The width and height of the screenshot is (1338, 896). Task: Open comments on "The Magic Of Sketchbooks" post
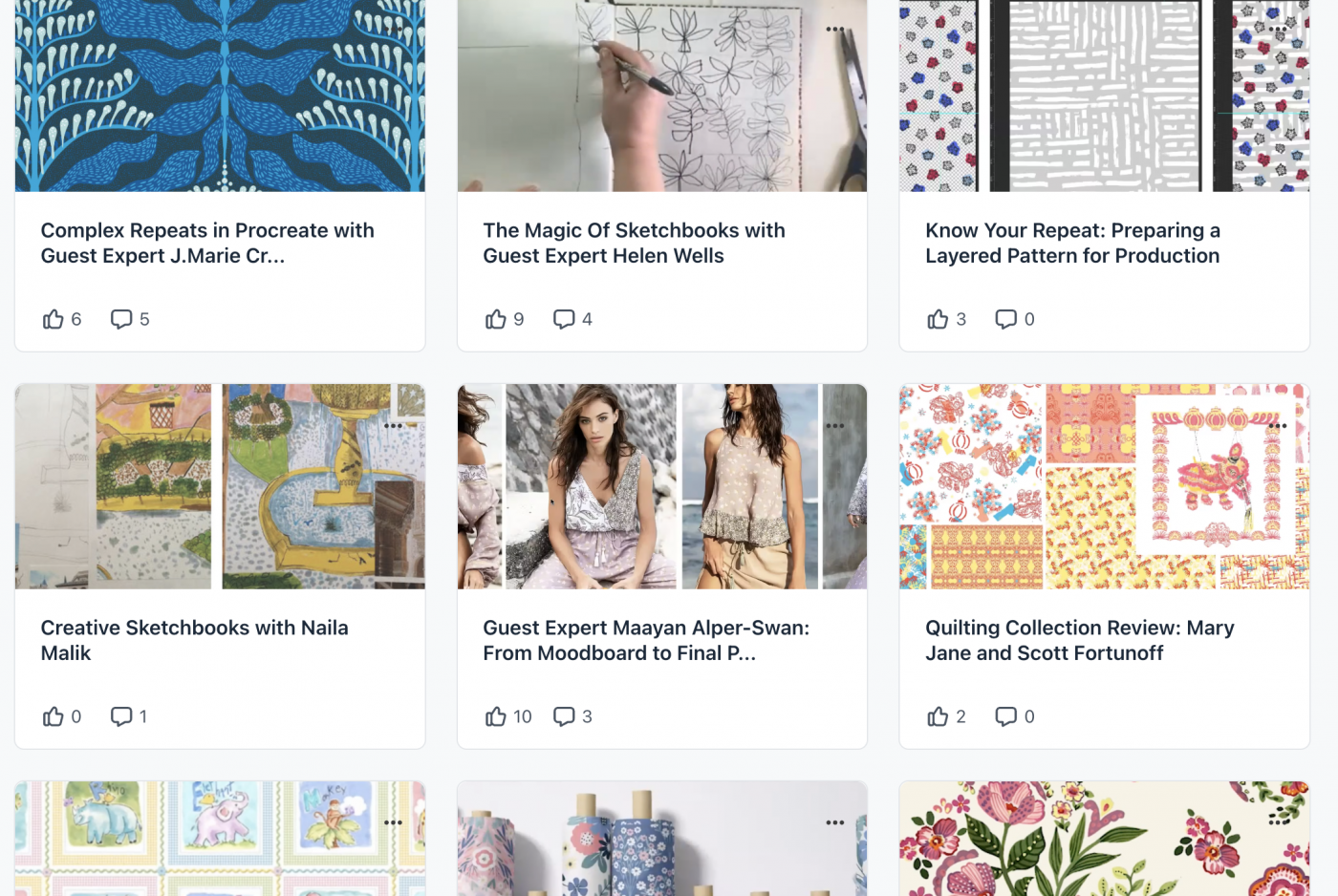coord(563,318)
